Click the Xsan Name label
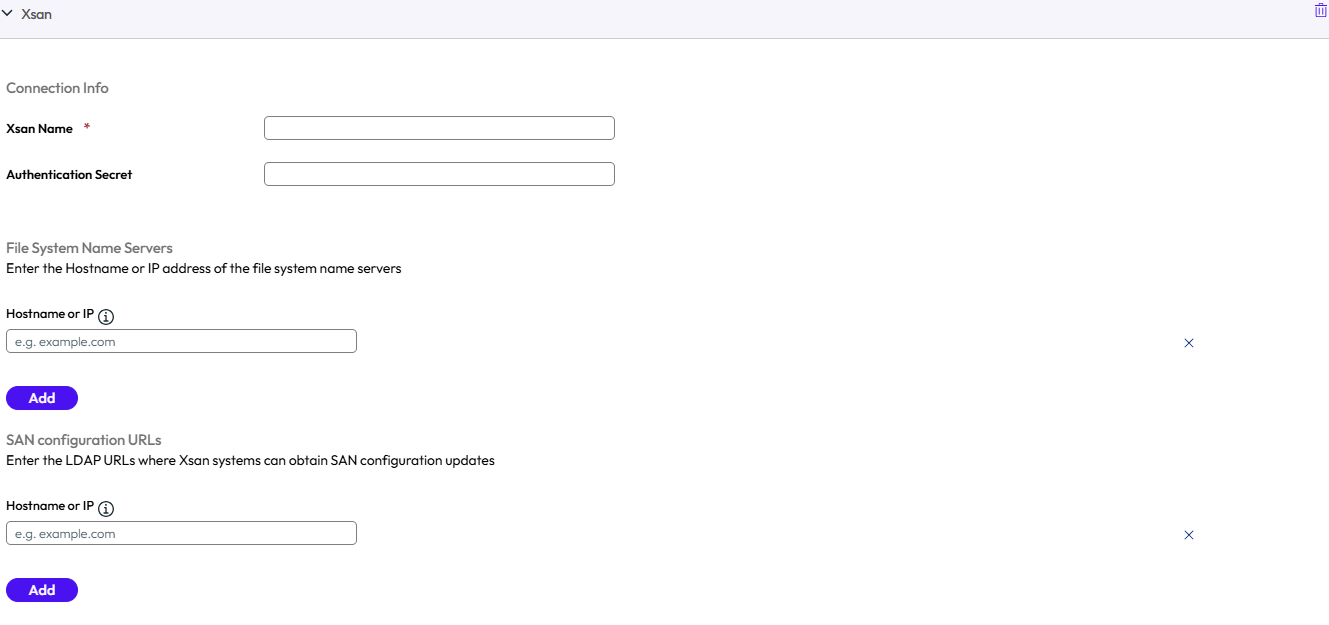Viewport: 1329px width, 625px height. (x=39, y=128)
